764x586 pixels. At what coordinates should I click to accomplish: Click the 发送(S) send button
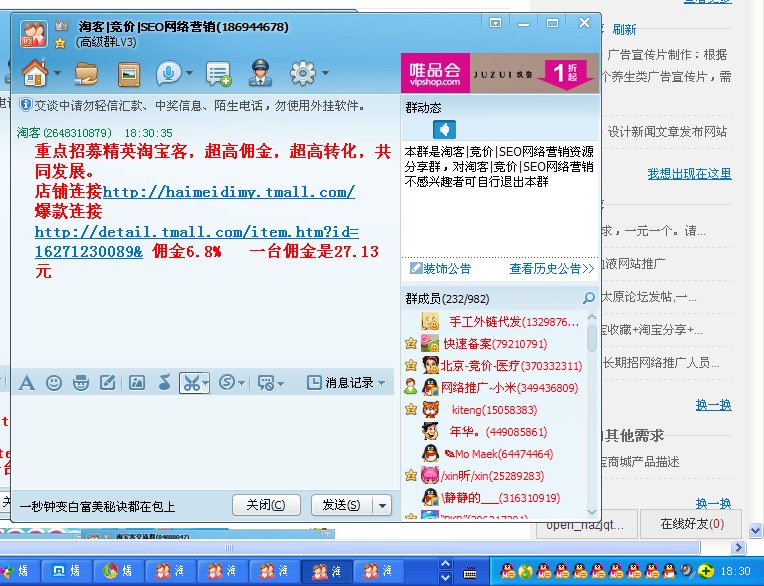341,506
